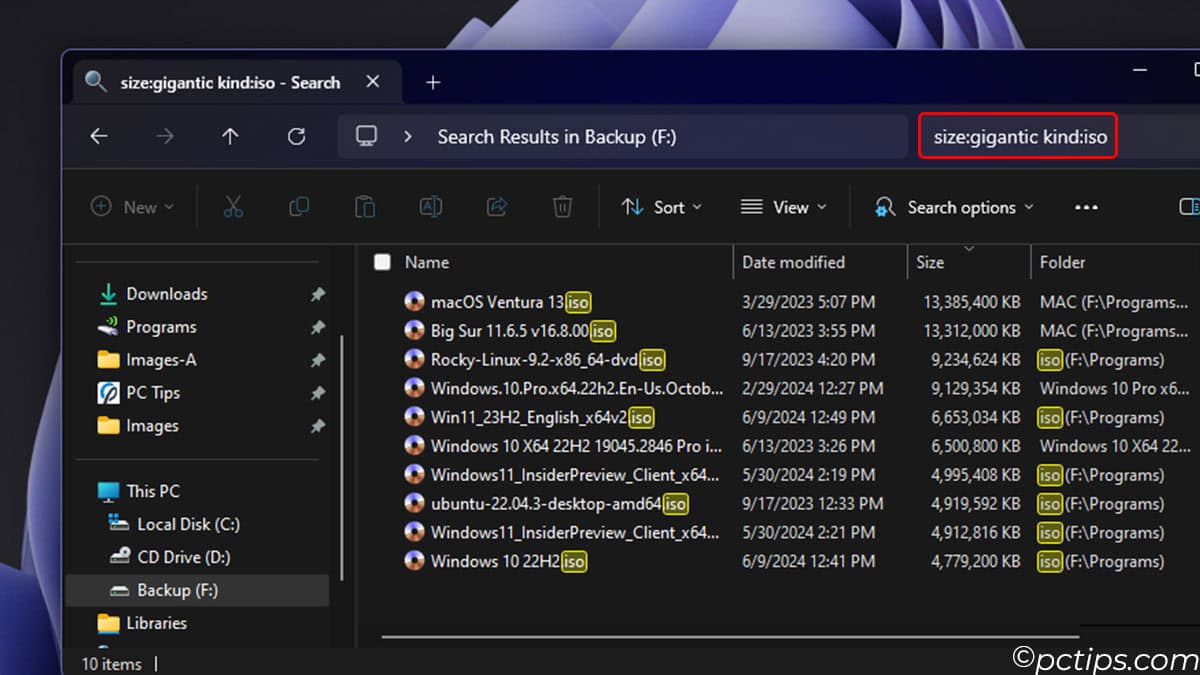Open the View dropdown

785,207
